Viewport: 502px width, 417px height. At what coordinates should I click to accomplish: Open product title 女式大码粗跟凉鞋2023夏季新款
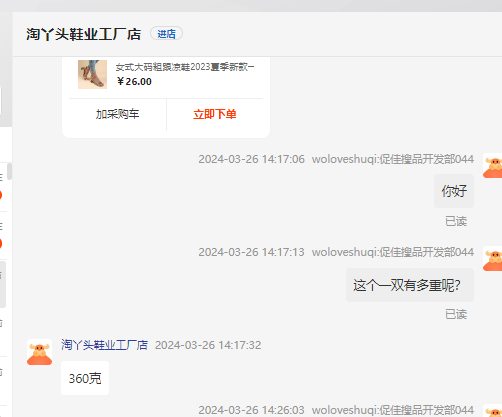[x=185, y=67]
